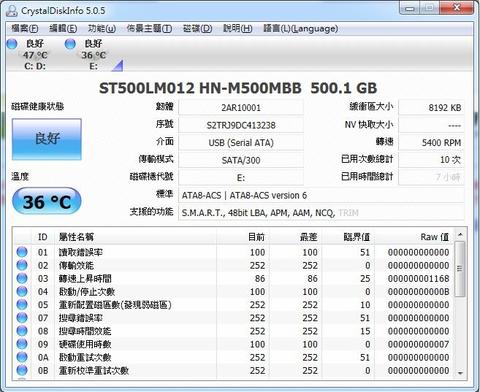The height and width of the screenshot is (392, 480).
Task: Select the 啟動/停止次數 attribute row
Action: coord(233,292)
